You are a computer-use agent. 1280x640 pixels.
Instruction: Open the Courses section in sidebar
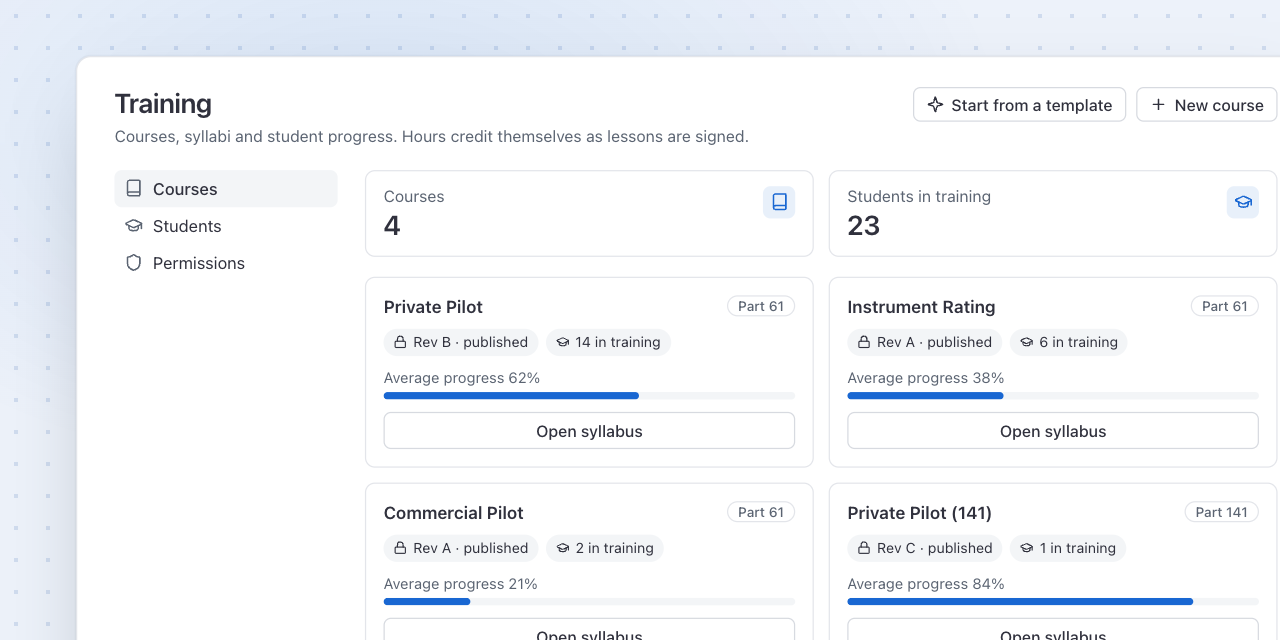tap(226, 189)
